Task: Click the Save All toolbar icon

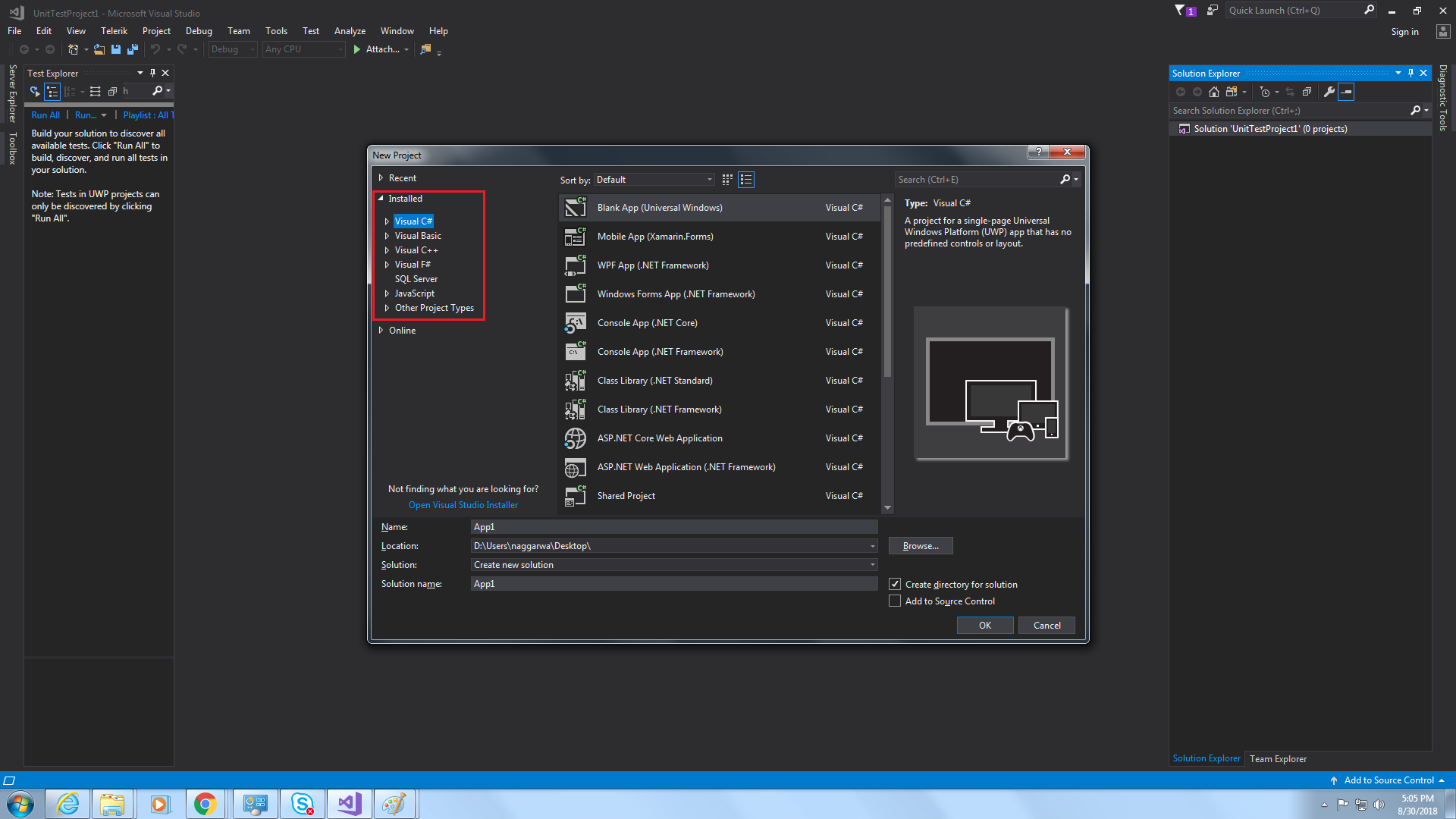Action: 133,49
